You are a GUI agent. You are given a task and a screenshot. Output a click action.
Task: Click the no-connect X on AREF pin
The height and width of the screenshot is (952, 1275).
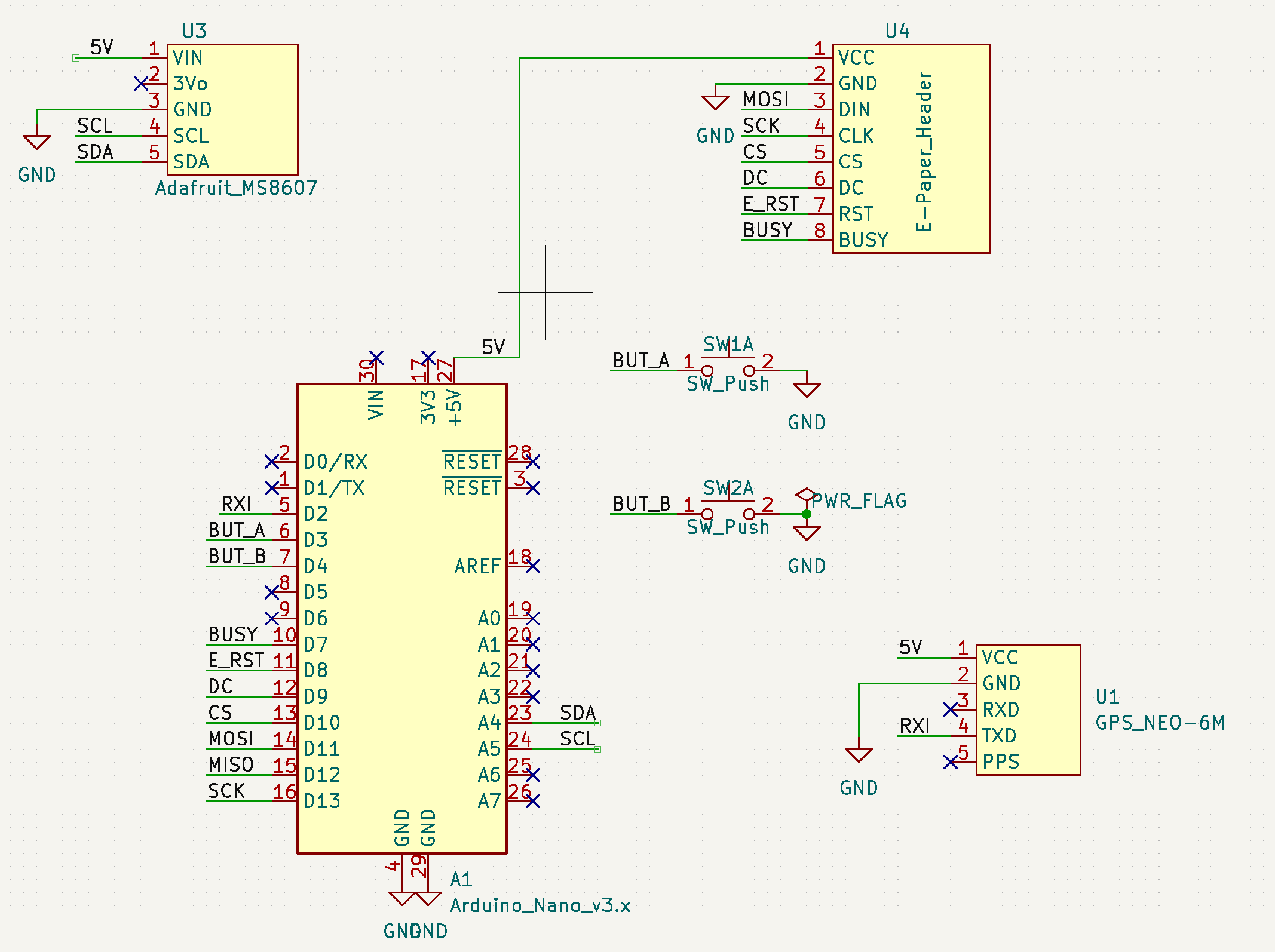(x=533, y=566)
